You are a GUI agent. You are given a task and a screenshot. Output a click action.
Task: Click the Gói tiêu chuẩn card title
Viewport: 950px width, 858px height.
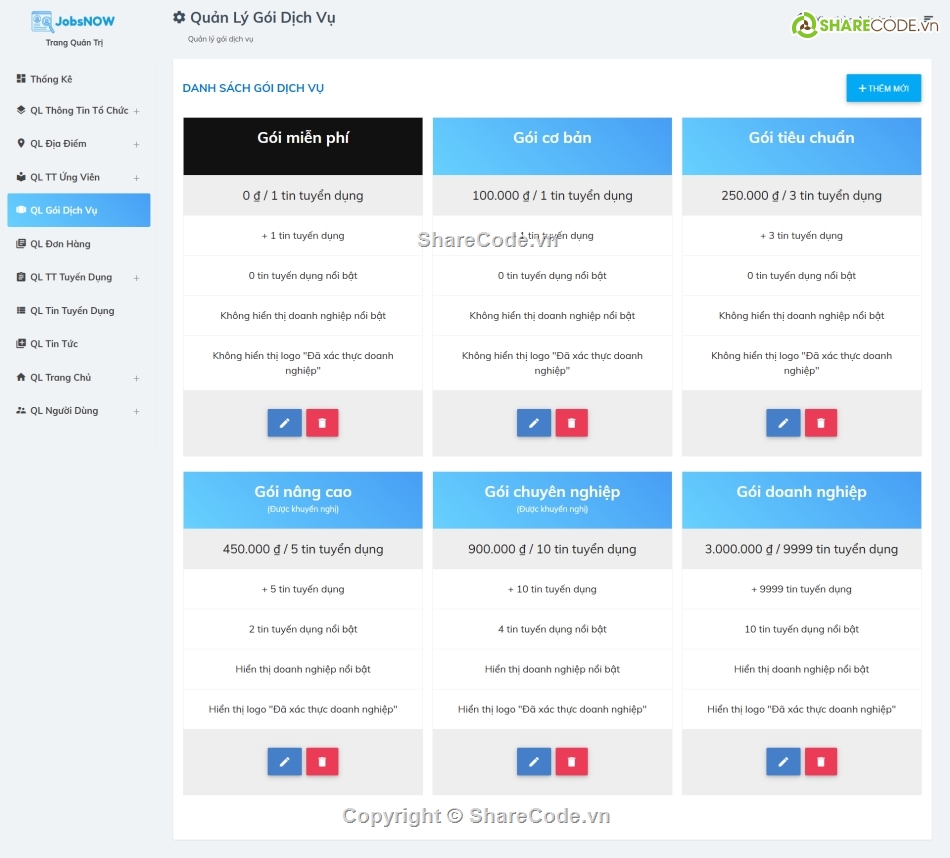click(x=802, y=138)
